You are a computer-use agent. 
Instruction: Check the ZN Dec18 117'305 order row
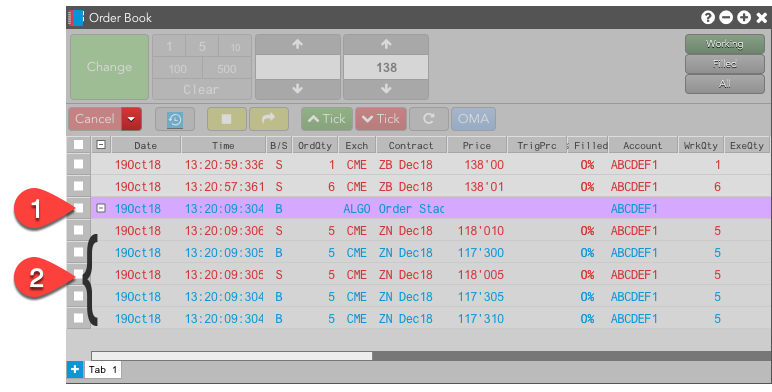(x=78, y=296)
